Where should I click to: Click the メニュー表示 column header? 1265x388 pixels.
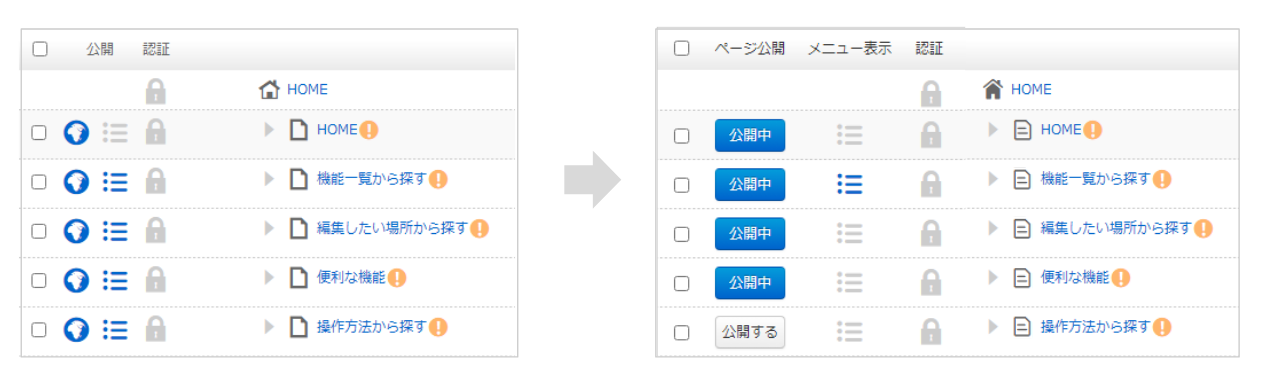[x=849, y=48]
